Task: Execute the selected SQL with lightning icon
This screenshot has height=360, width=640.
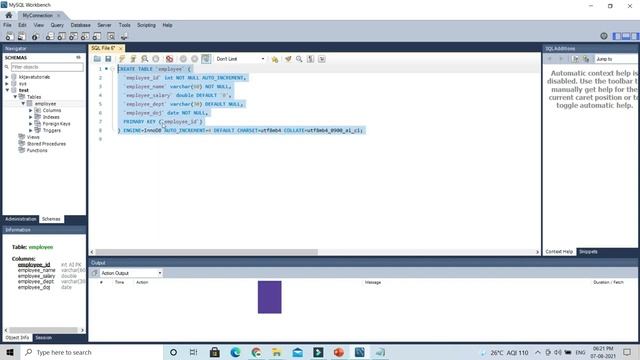Action: point(122,59)
